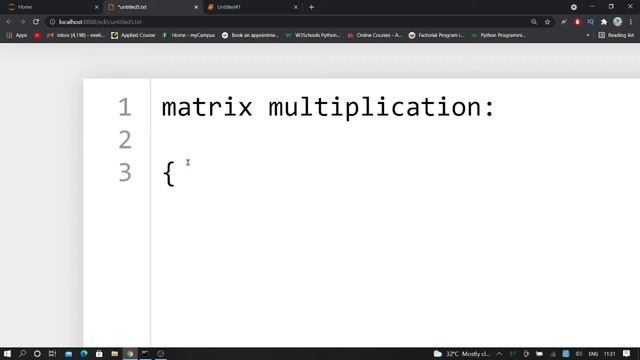This screenshot has width=640, height=360.
Task: Reload the page with the refresh icon
Action: click(x=36, y=22)
